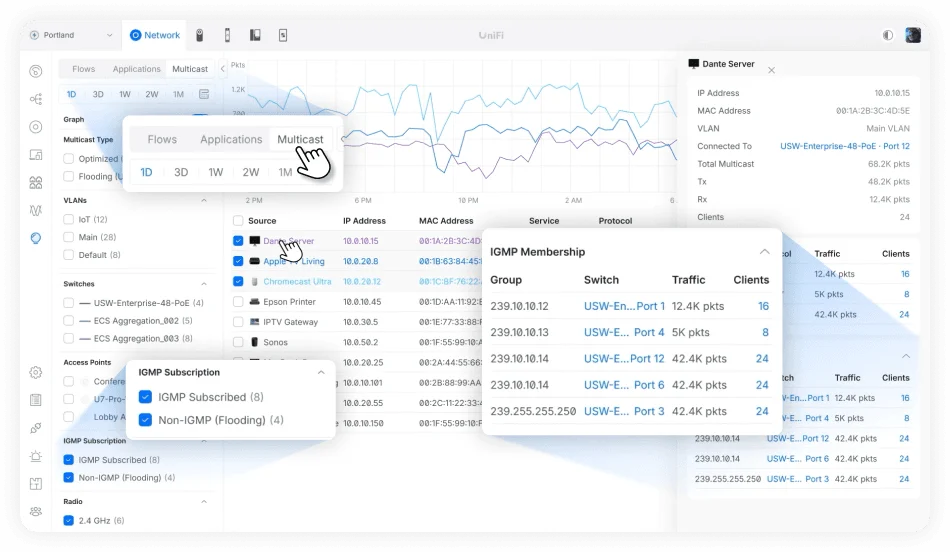Open the chain-link icon in left sidebar

coord(36,428)
